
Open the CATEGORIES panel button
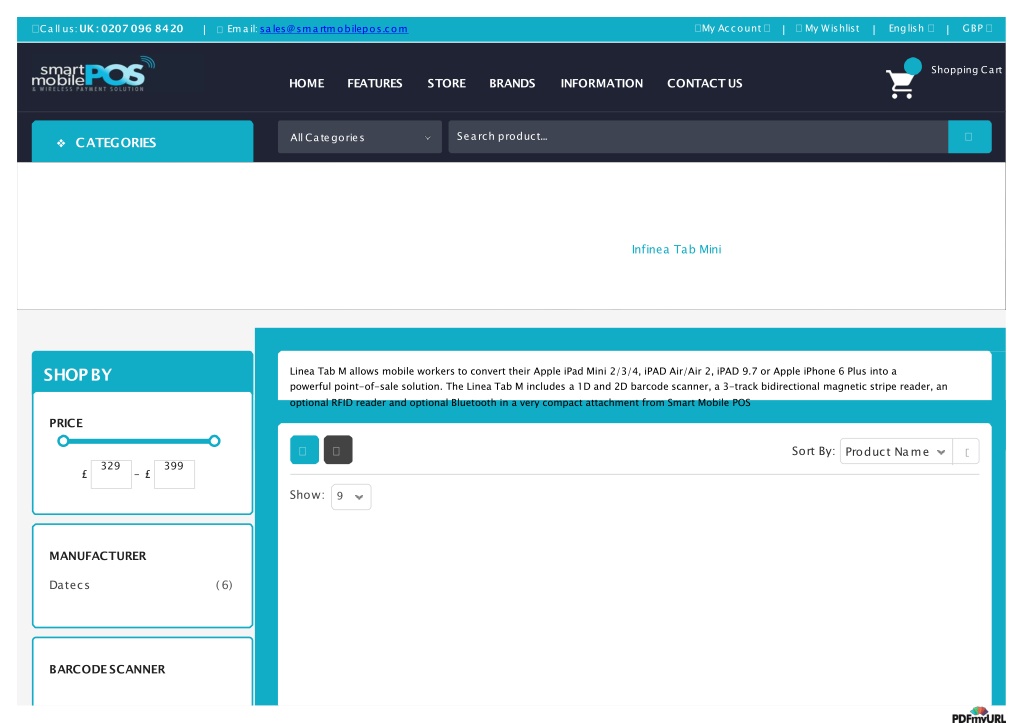(142, 141)
